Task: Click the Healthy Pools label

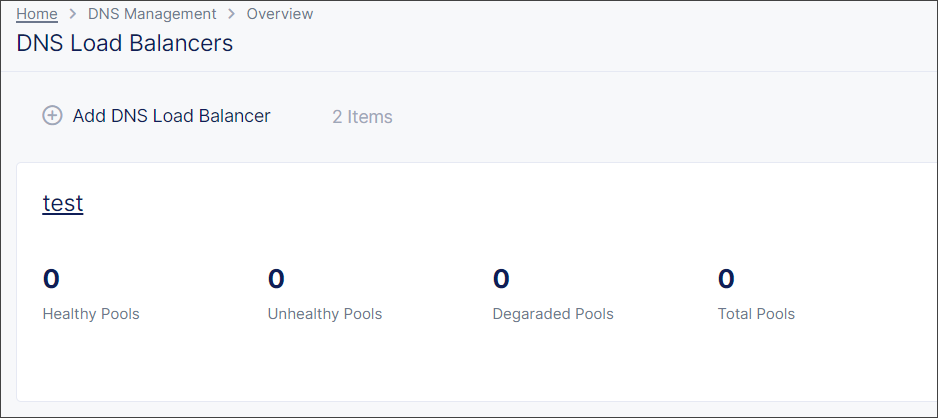Action: 91,314
